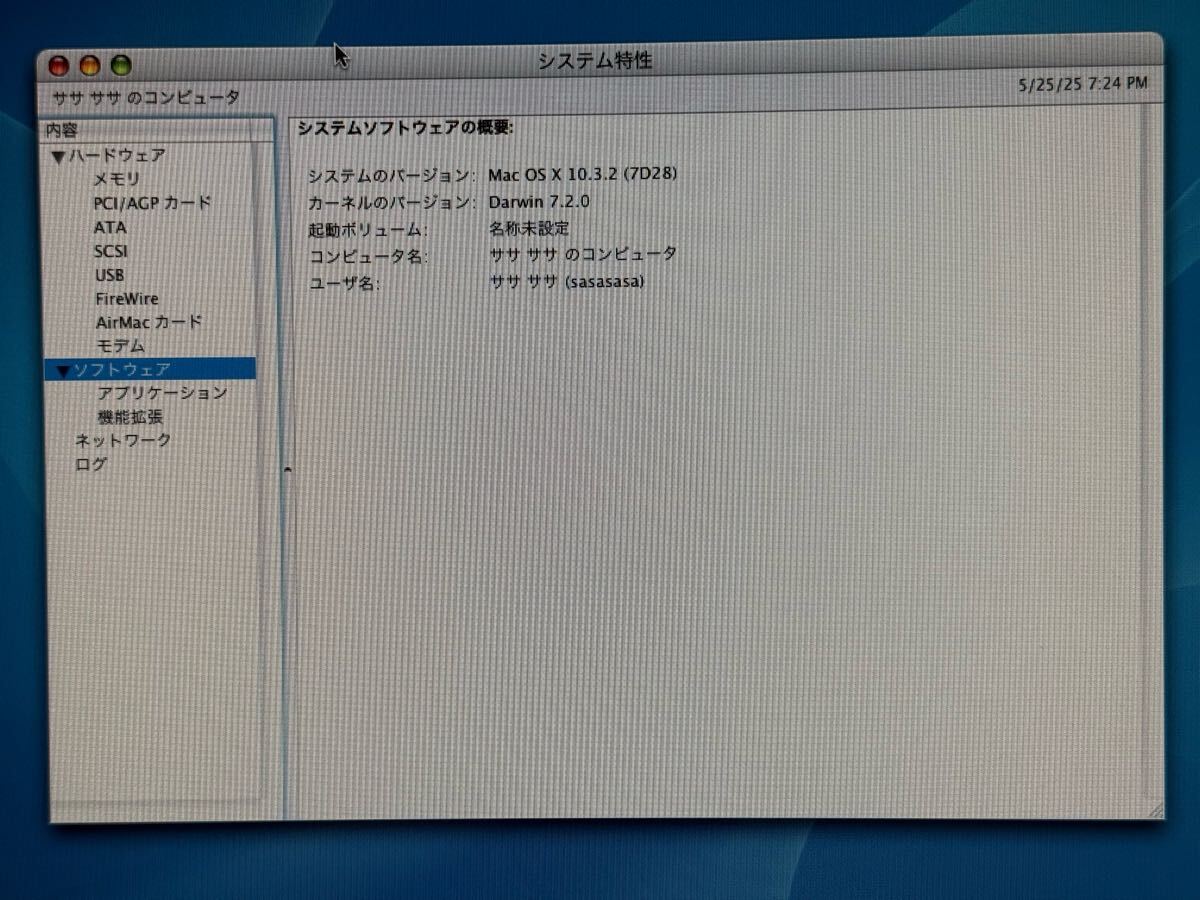Click the window resize grip corner
Viewport: 1200px width, 900px height.
(1155, 809)
